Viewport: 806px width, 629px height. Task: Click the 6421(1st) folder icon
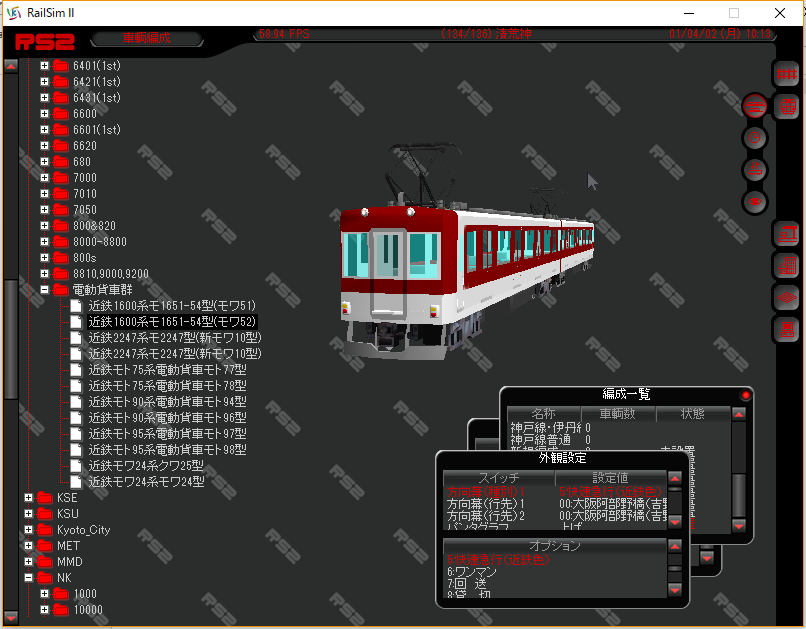coord(61,82)
